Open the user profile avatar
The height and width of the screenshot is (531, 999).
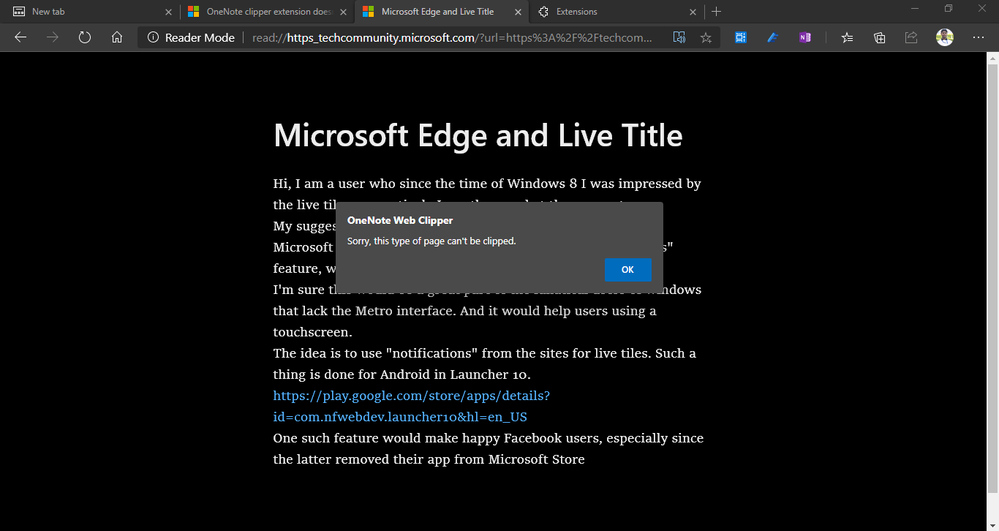[x=945, y=37]
